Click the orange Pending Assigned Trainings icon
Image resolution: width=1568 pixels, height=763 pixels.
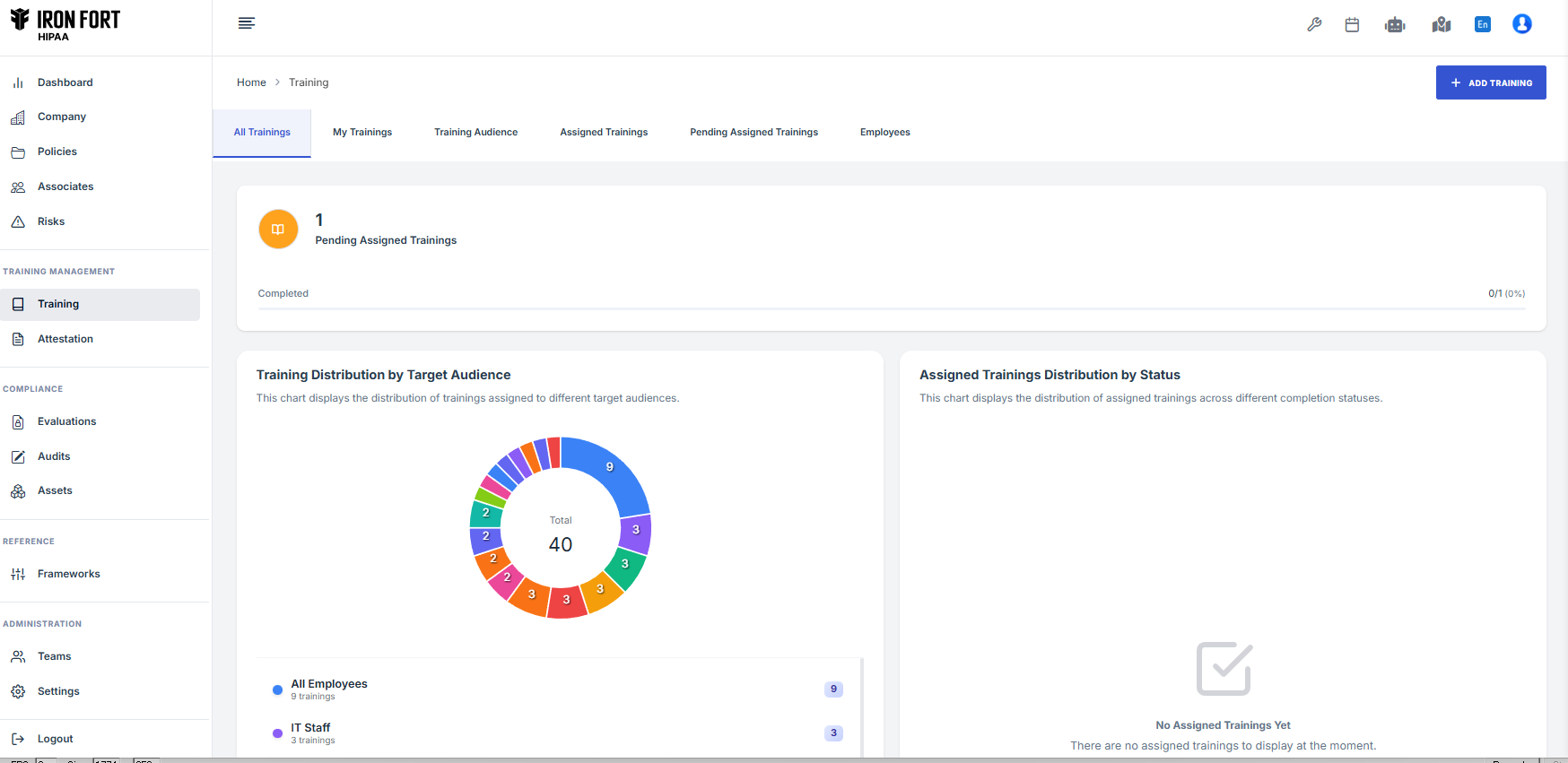tap(278, 230)
